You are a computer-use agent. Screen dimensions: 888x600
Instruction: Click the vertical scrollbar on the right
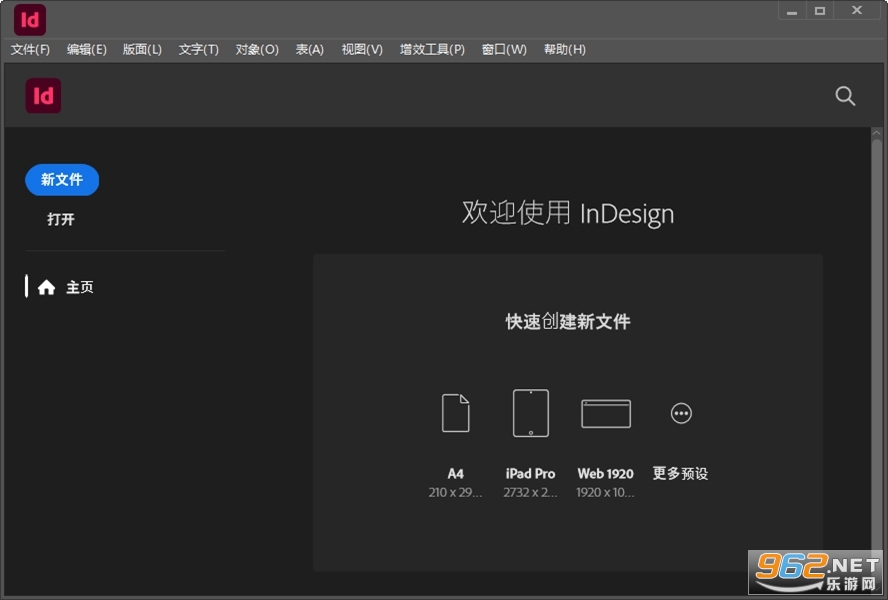pyautogui.click(x=877, y=346)
